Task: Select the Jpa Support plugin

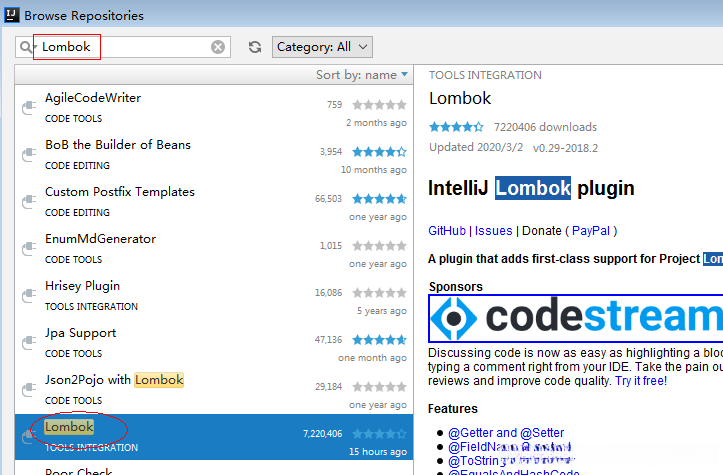Action: click(214, 344)
